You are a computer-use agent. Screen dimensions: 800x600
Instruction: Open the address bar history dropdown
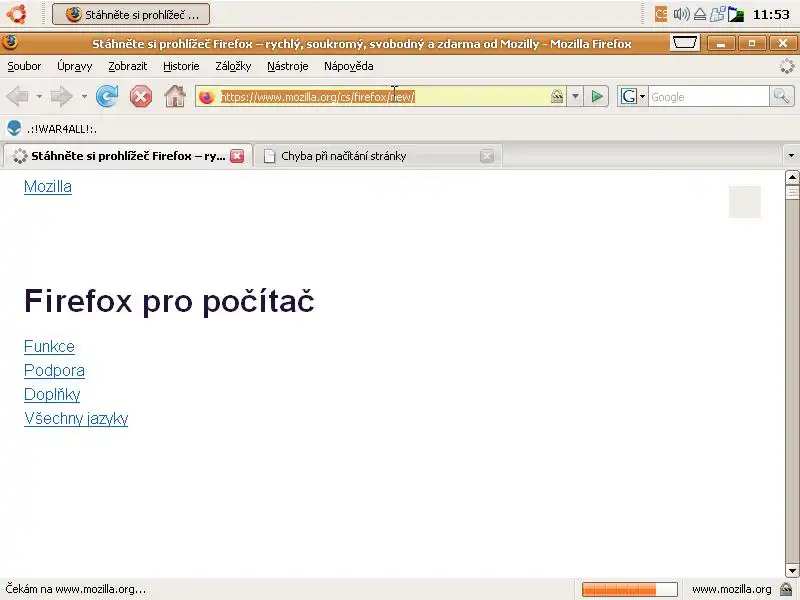click(575, 96)
